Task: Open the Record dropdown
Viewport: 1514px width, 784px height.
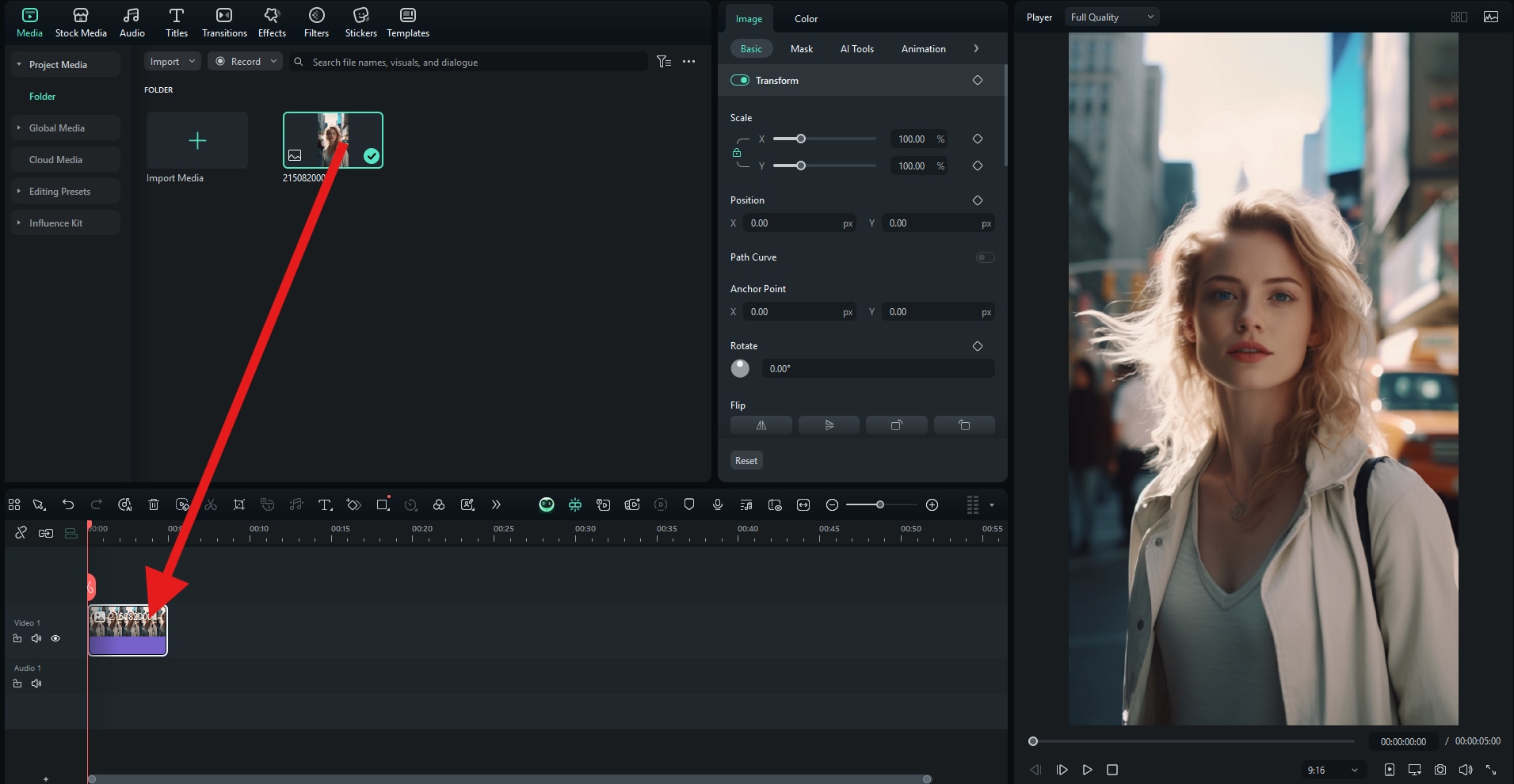Action: coord(245,61)
